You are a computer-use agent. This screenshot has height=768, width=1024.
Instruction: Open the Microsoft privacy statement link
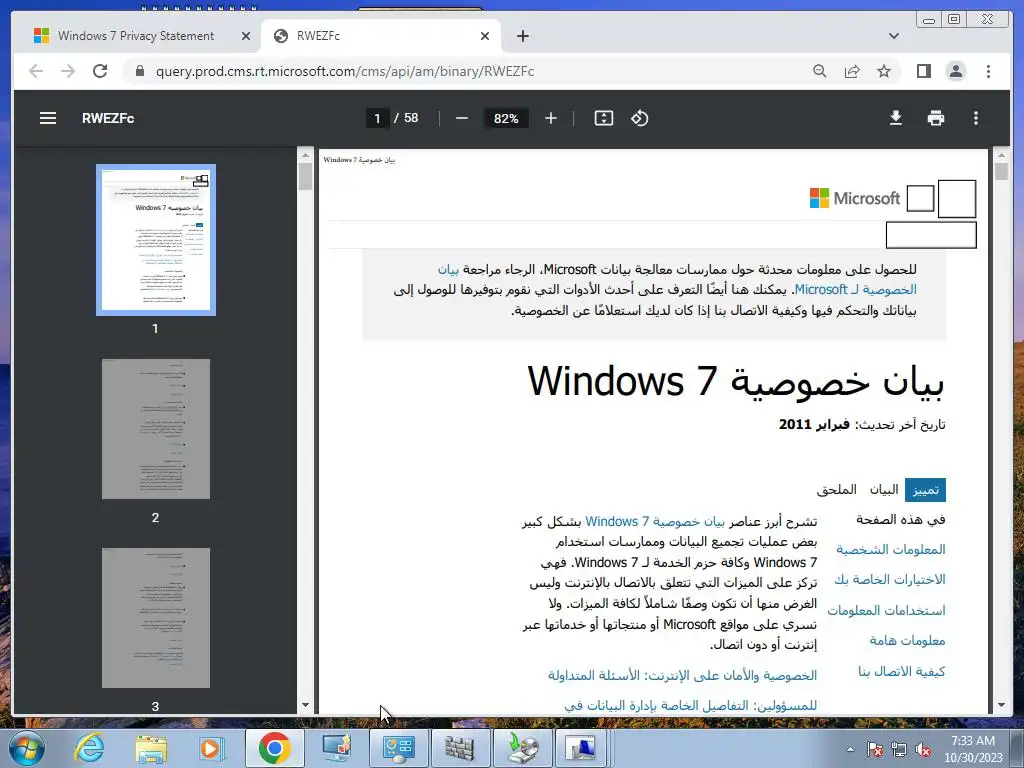pyautogui.click(x=856, y=289)
